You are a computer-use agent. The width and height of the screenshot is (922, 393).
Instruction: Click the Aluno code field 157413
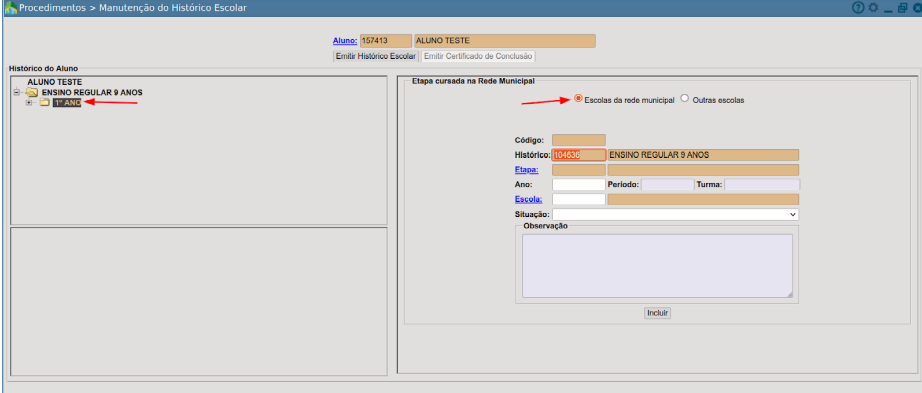click(x=386, y=41)
